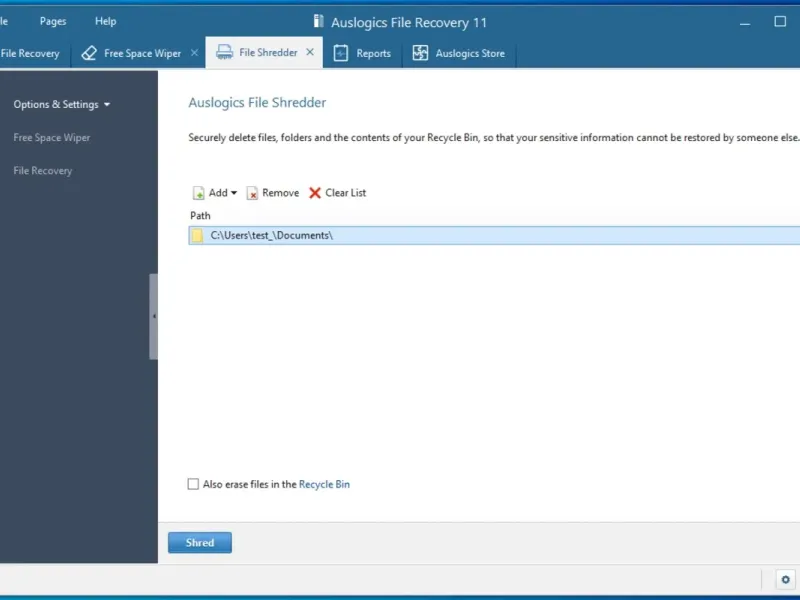This screenshot has width=800, height=600.
Task: Click the Free Space Wiper eraser icon
Action: (89, 53)
